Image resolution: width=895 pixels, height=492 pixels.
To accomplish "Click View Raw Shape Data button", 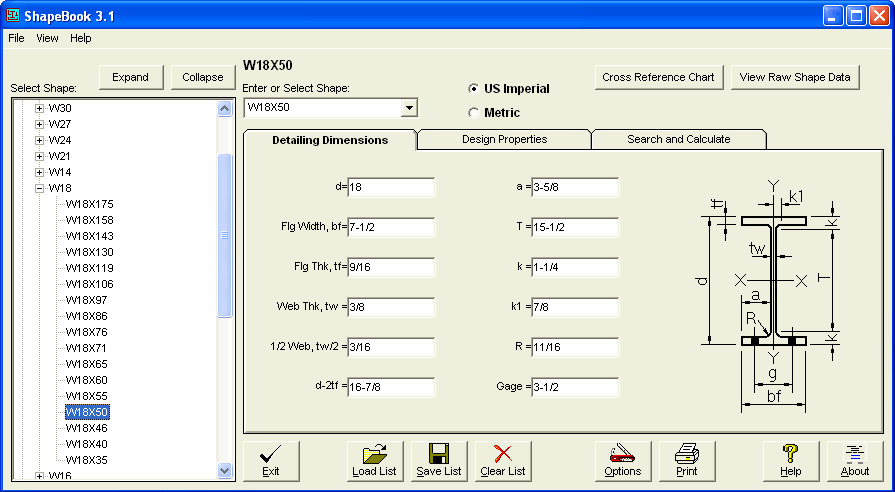I will pyautogui.click(x=795, y=77).
